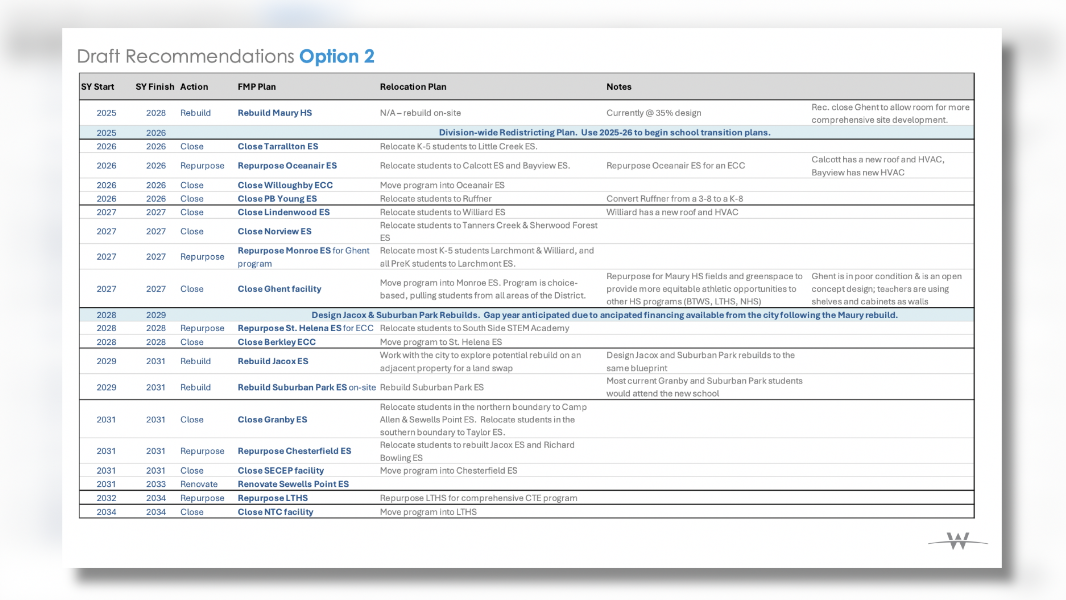Image resolution: width=1066 pixels, height=600 pixels.
Task: Open the 'Rebuild Maury HS' plan entry
Action: coord(274,113)
